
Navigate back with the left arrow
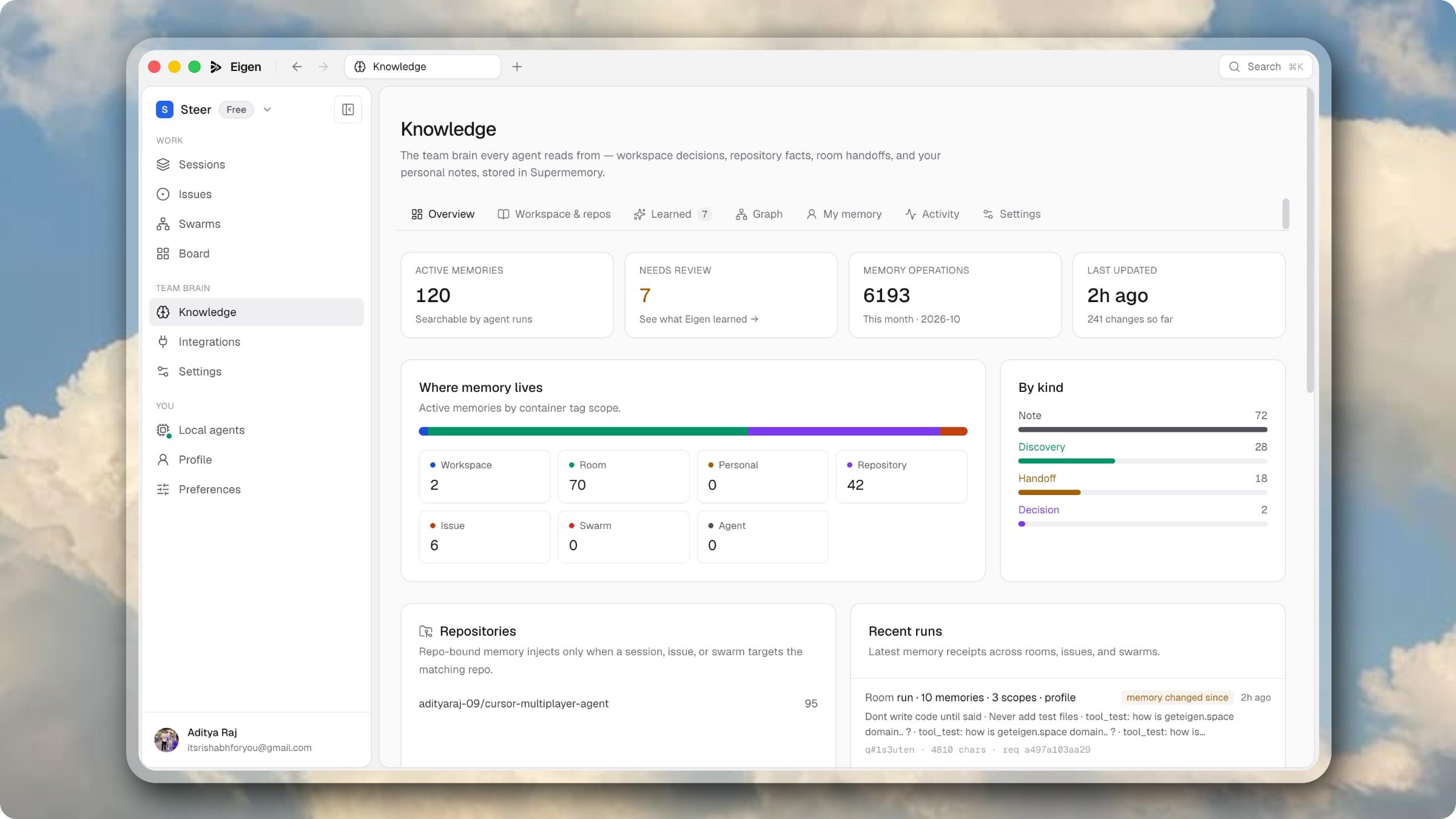click(297, 67)
